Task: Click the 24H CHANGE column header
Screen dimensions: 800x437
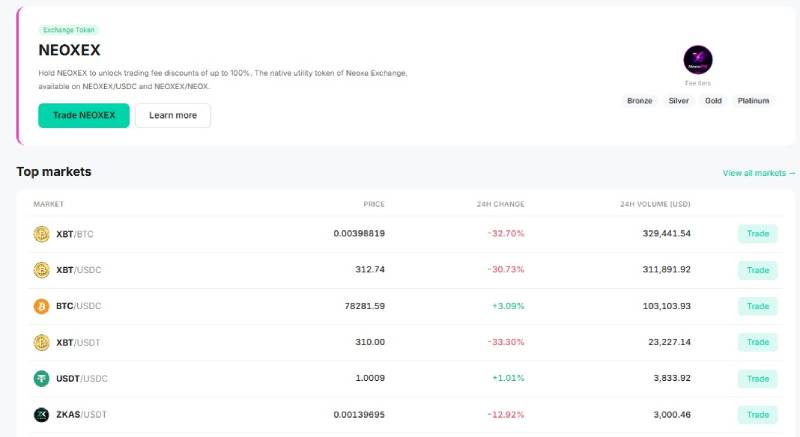Action: [501, 204]
